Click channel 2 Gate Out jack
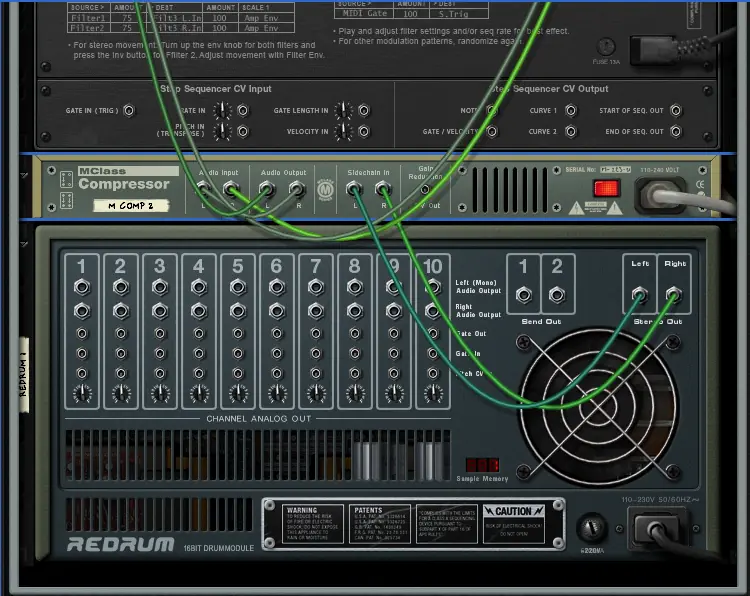Image resolution: width=750 pixels, height=596 pixels. point(121,333)
